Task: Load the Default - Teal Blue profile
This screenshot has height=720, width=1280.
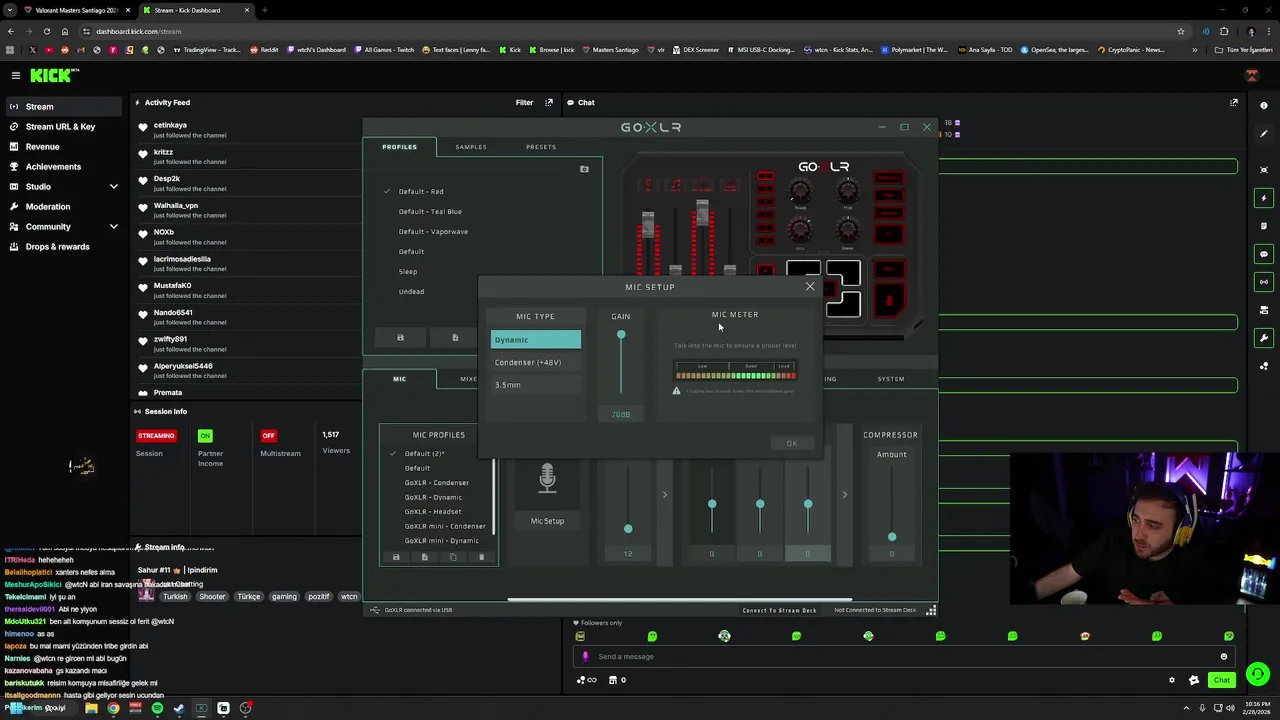Action: 430,211
